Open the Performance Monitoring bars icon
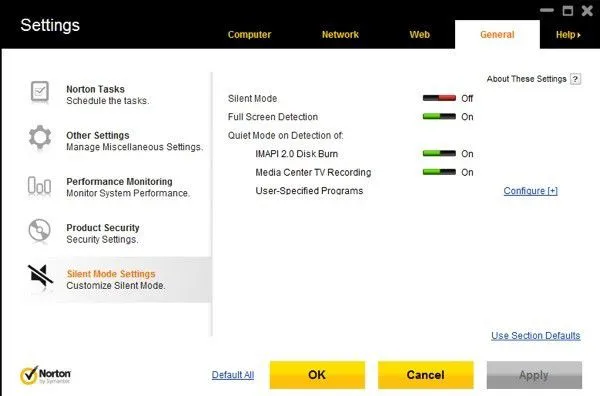The height and width of the screenshot is (396, 600). click(39, 186)
